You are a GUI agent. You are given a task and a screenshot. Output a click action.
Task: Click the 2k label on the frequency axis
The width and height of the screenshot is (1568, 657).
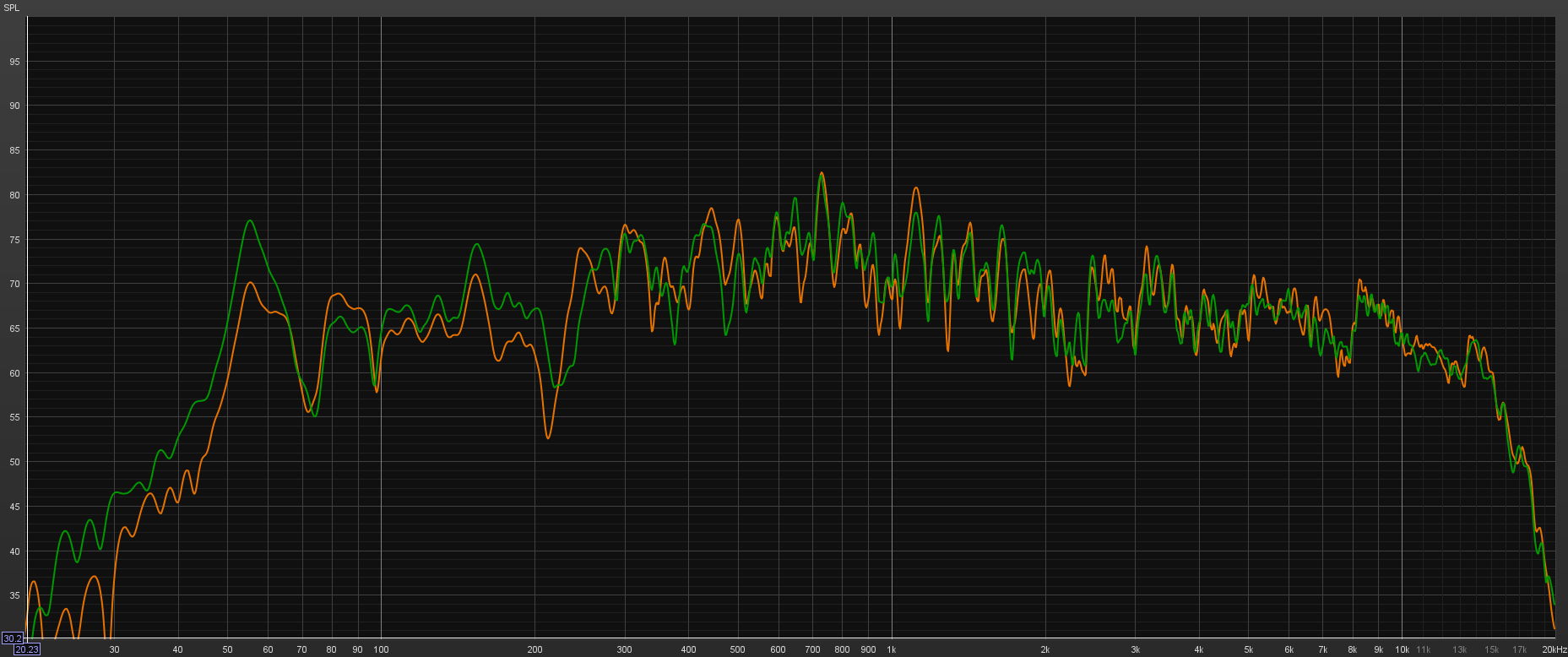(x=1045, y=649)
